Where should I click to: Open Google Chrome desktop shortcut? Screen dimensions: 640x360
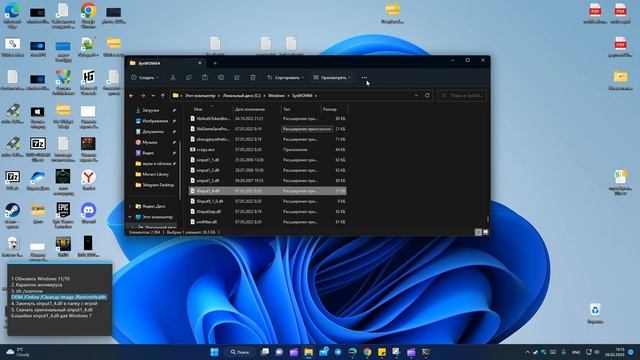tap(89, 15)
